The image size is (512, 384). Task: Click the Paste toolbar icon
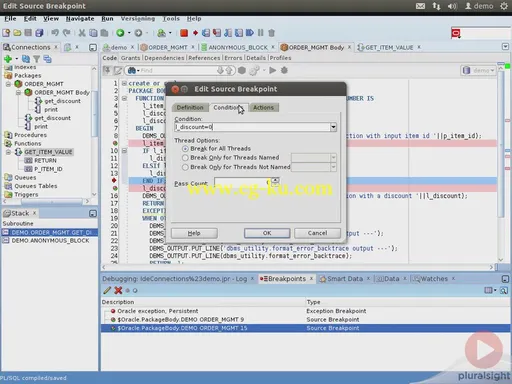tap(104, 33)
